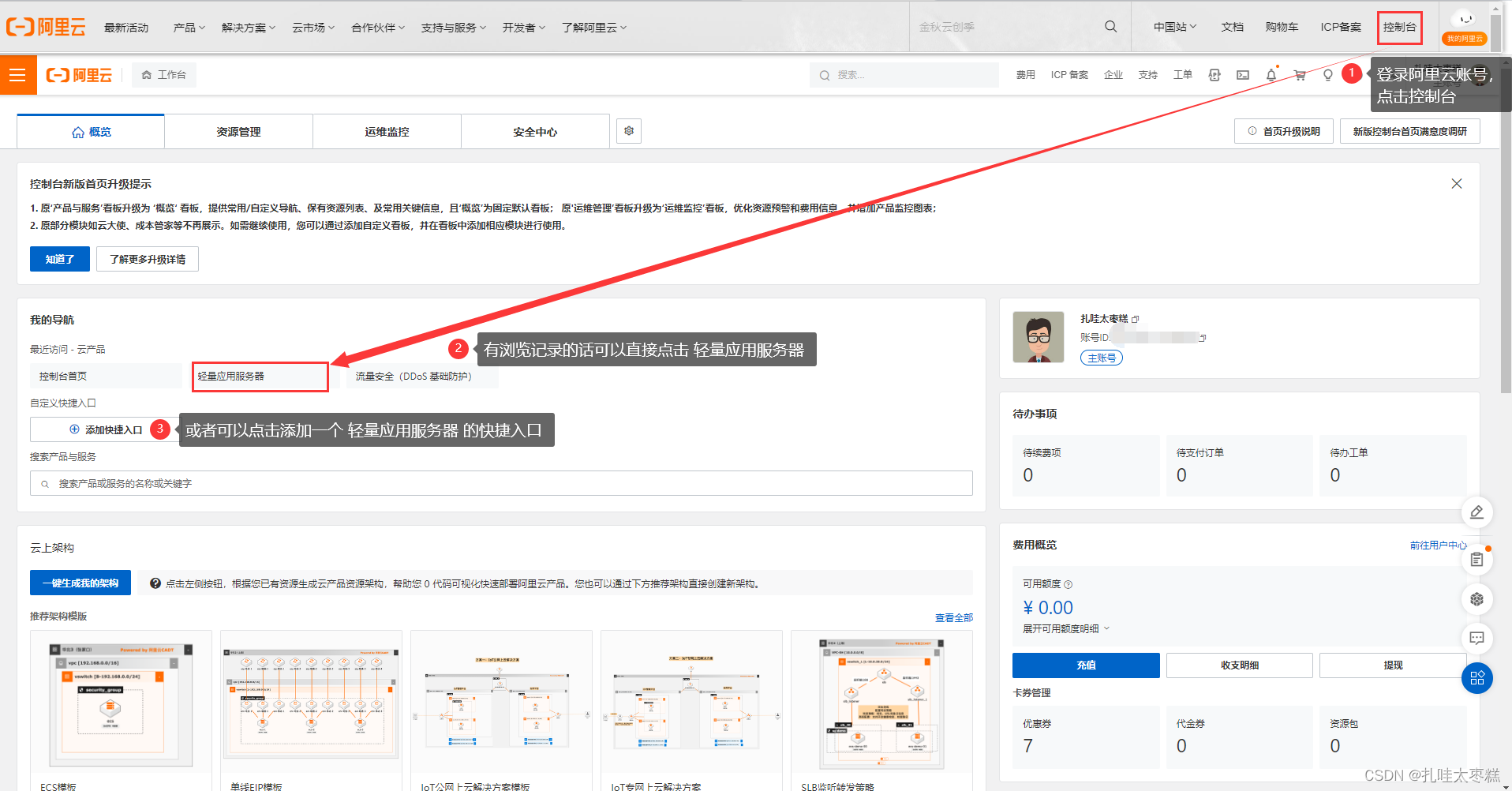Click the copy icon beside 扎哇太枣糕
Screen dimensions: 1512x791
tap(1136, 320)
